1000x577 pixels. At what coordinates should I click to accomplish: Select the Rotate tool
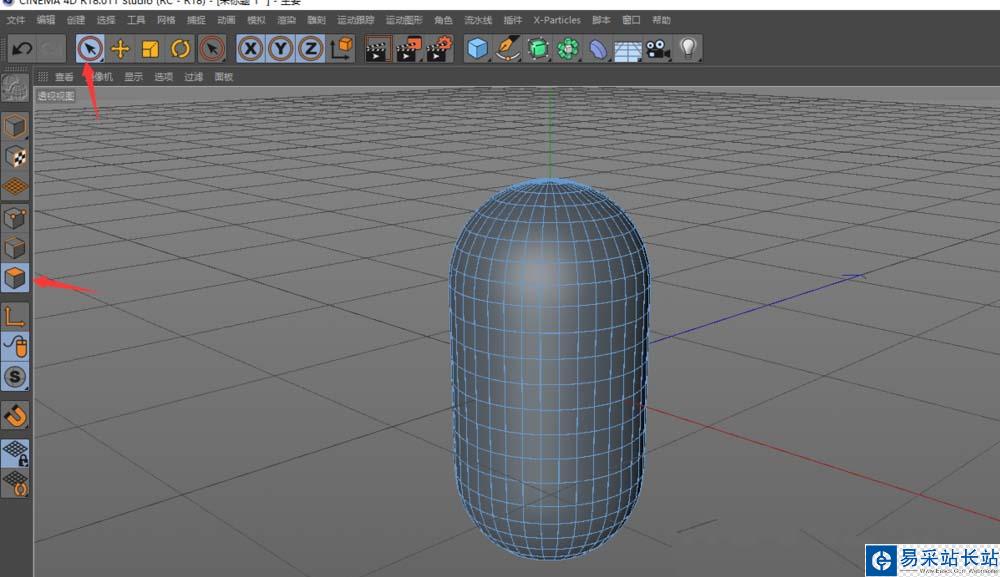tap(180, 48)
